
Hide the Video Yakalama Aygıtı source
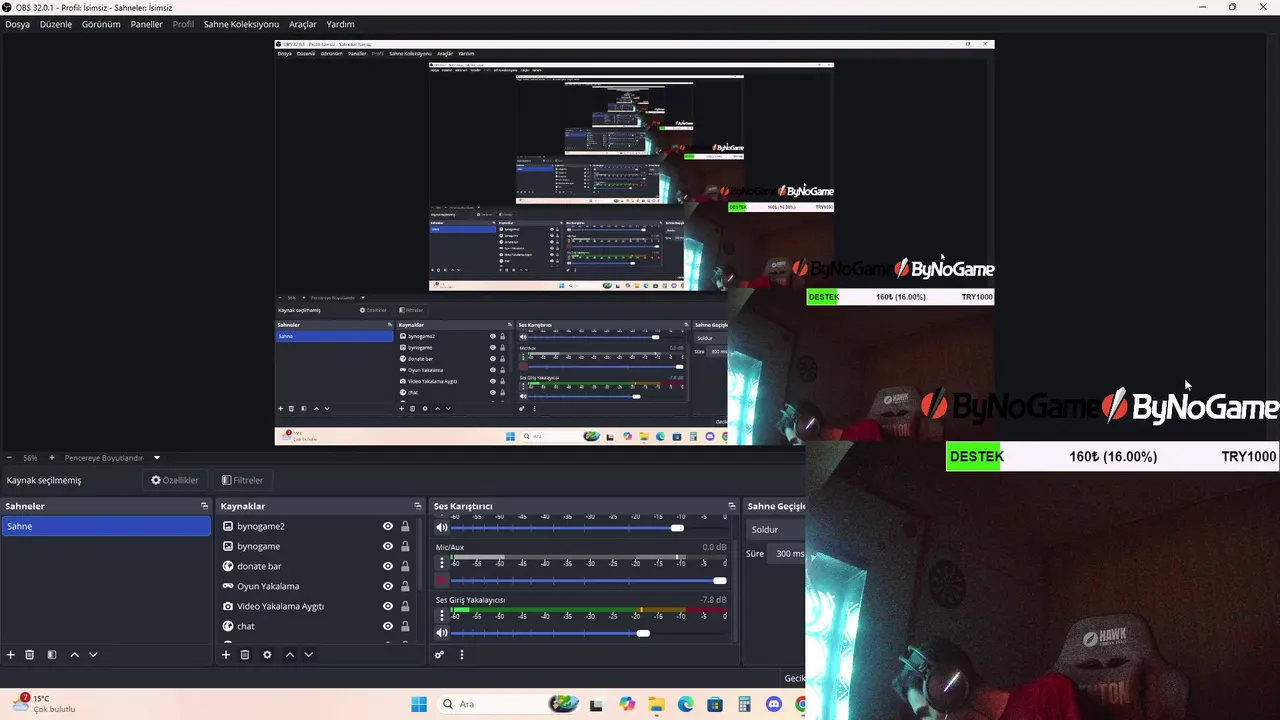(x=388, y=606)
